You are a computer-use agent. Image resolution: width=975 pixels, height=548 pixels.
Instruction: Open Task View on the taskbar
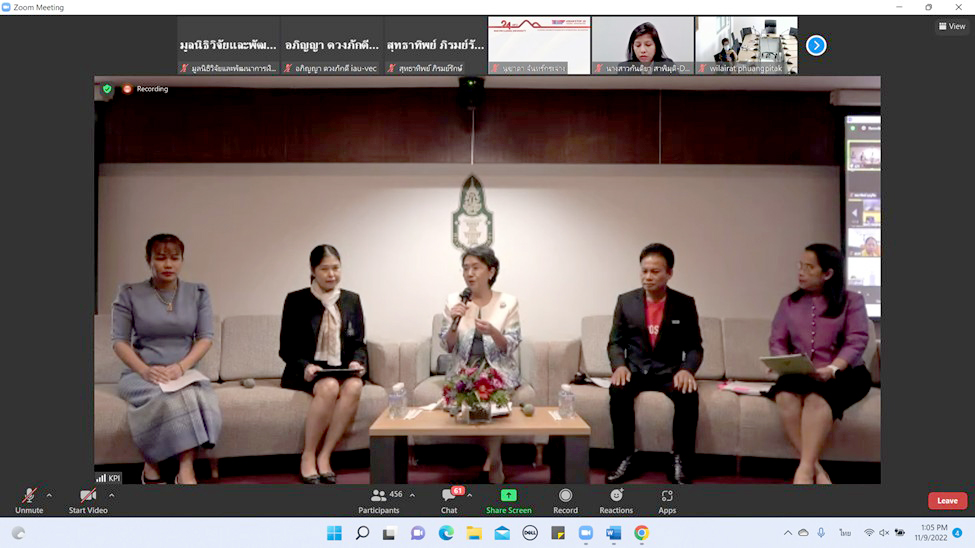point(389,533)
